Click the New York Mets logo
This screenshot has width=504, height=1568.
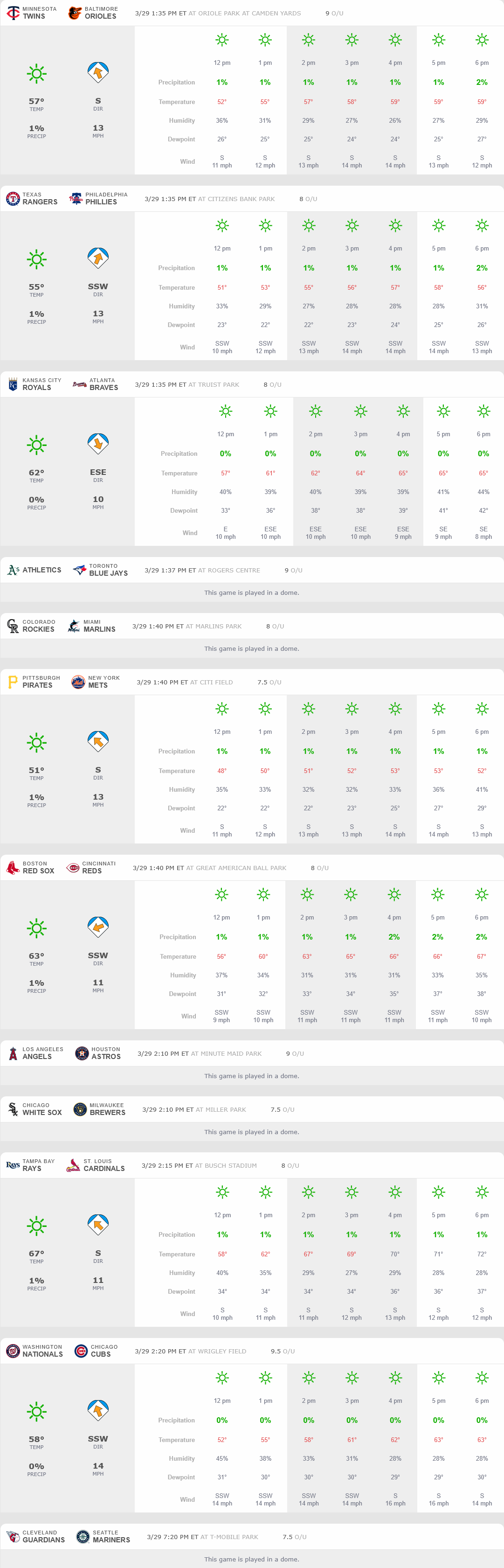[x=78, y=682]
